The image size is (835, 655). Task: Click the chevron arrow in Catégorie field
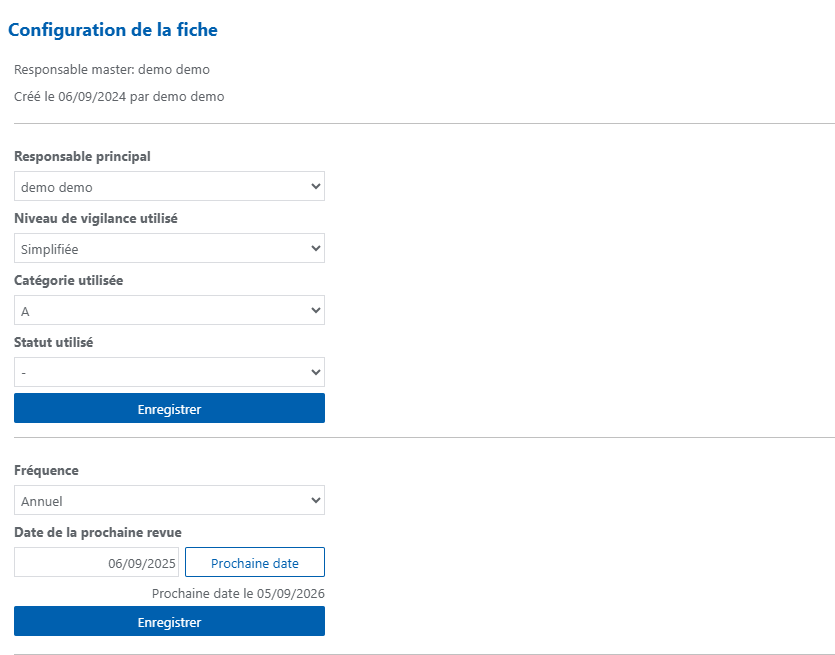pos(316,310)
